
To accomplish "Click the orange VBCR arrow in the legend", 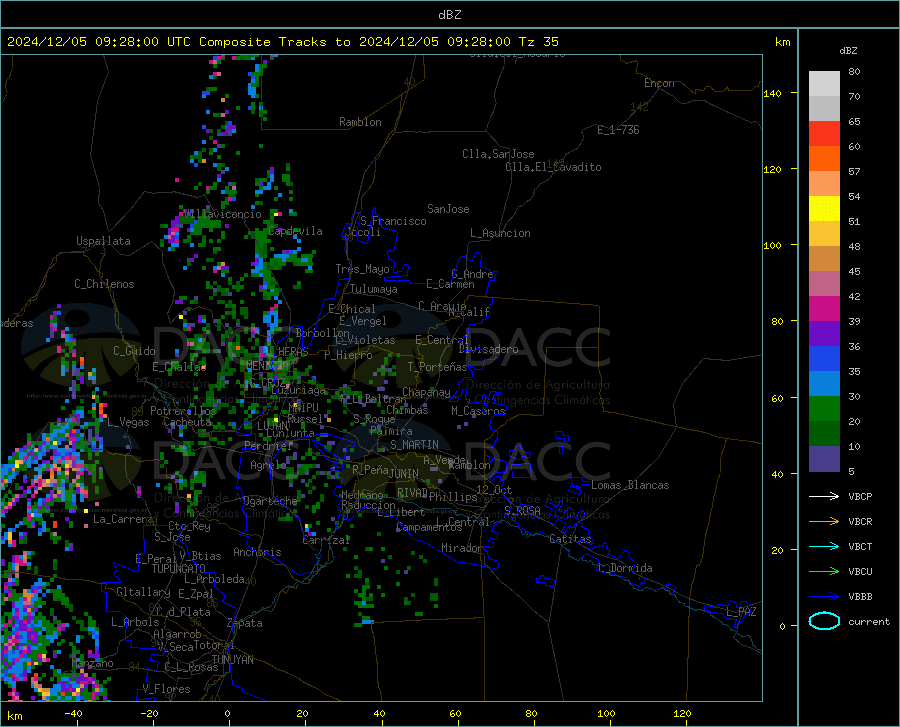I will pos(824,521).
